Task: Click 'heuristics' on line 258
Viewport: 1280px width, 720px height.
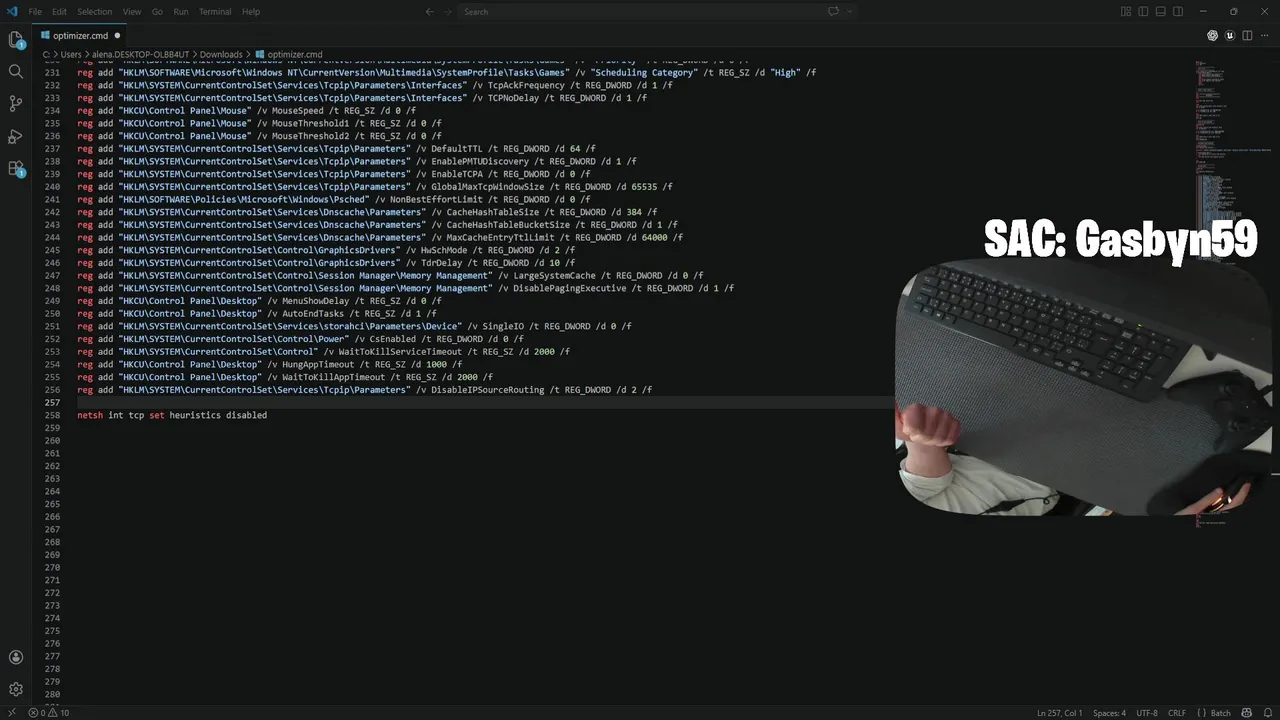Action: point(195,415)
